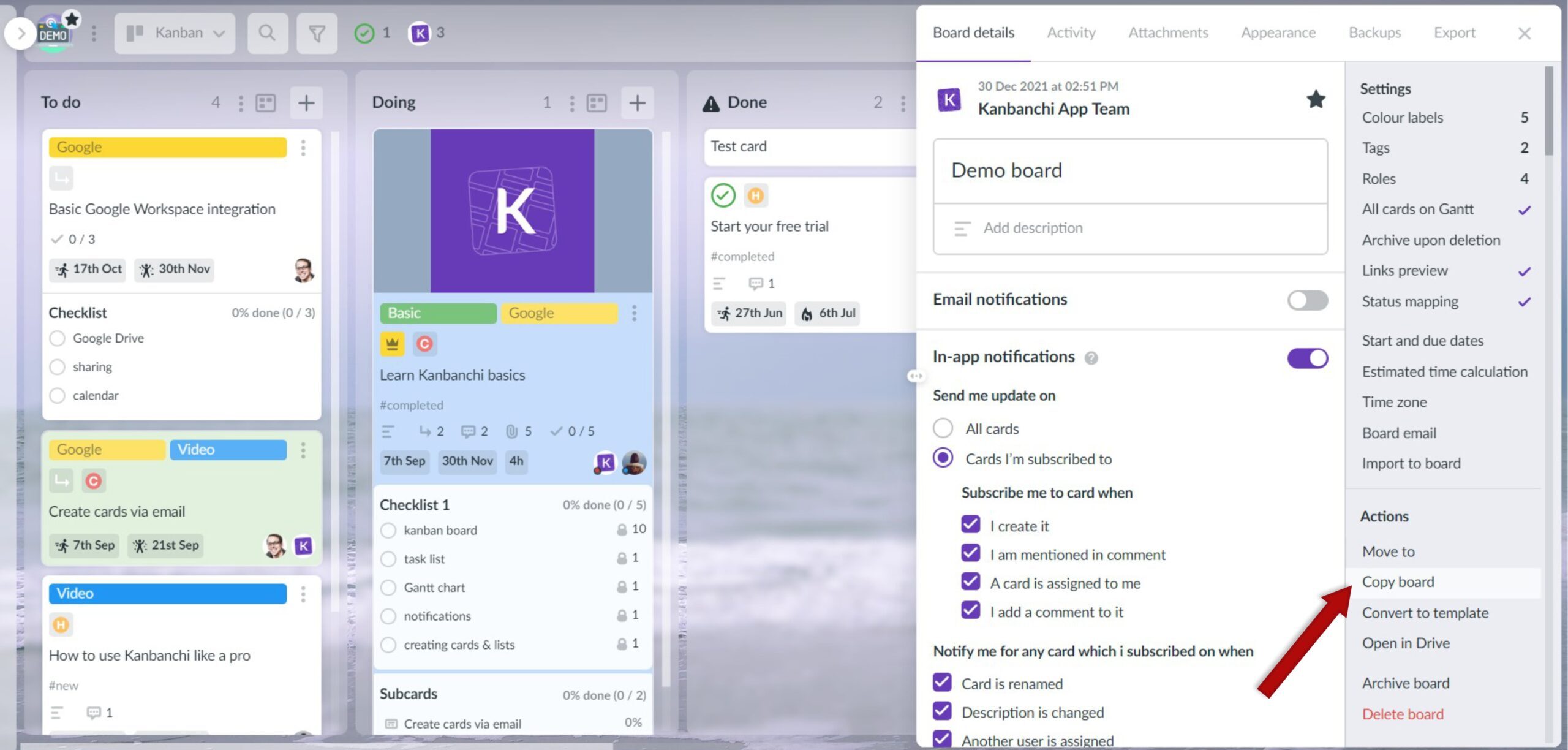
Task: Open board menu dots next to DEMO logo
Action: (94, 33)
